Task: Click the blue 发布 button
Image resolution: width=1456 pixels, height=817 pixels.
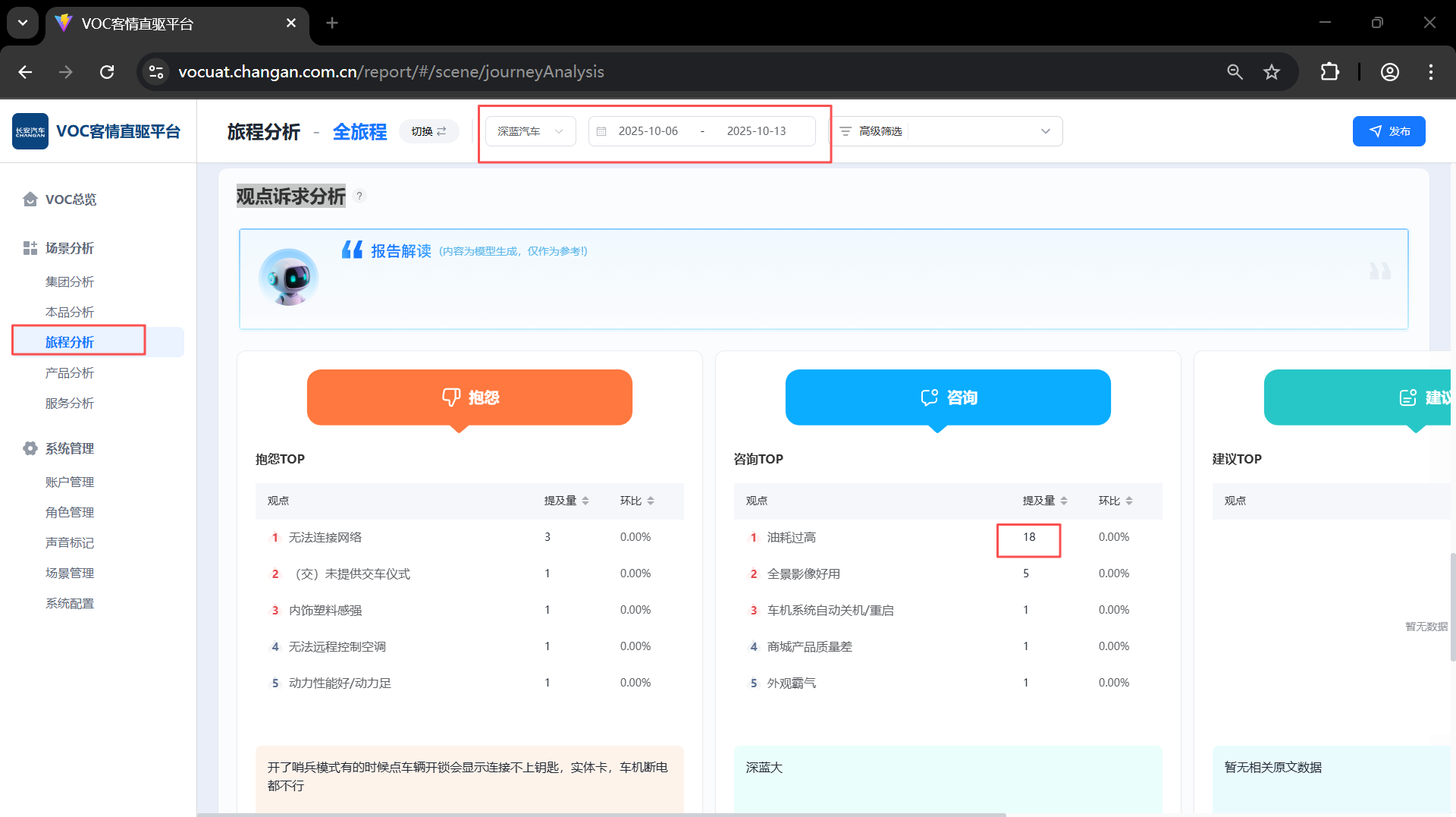Action: (x=1389, y=131)
